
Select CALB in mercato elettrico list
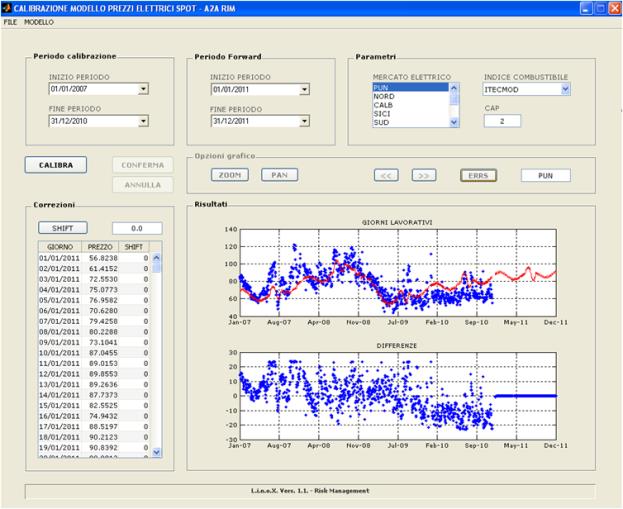click(x=410, y=105)
